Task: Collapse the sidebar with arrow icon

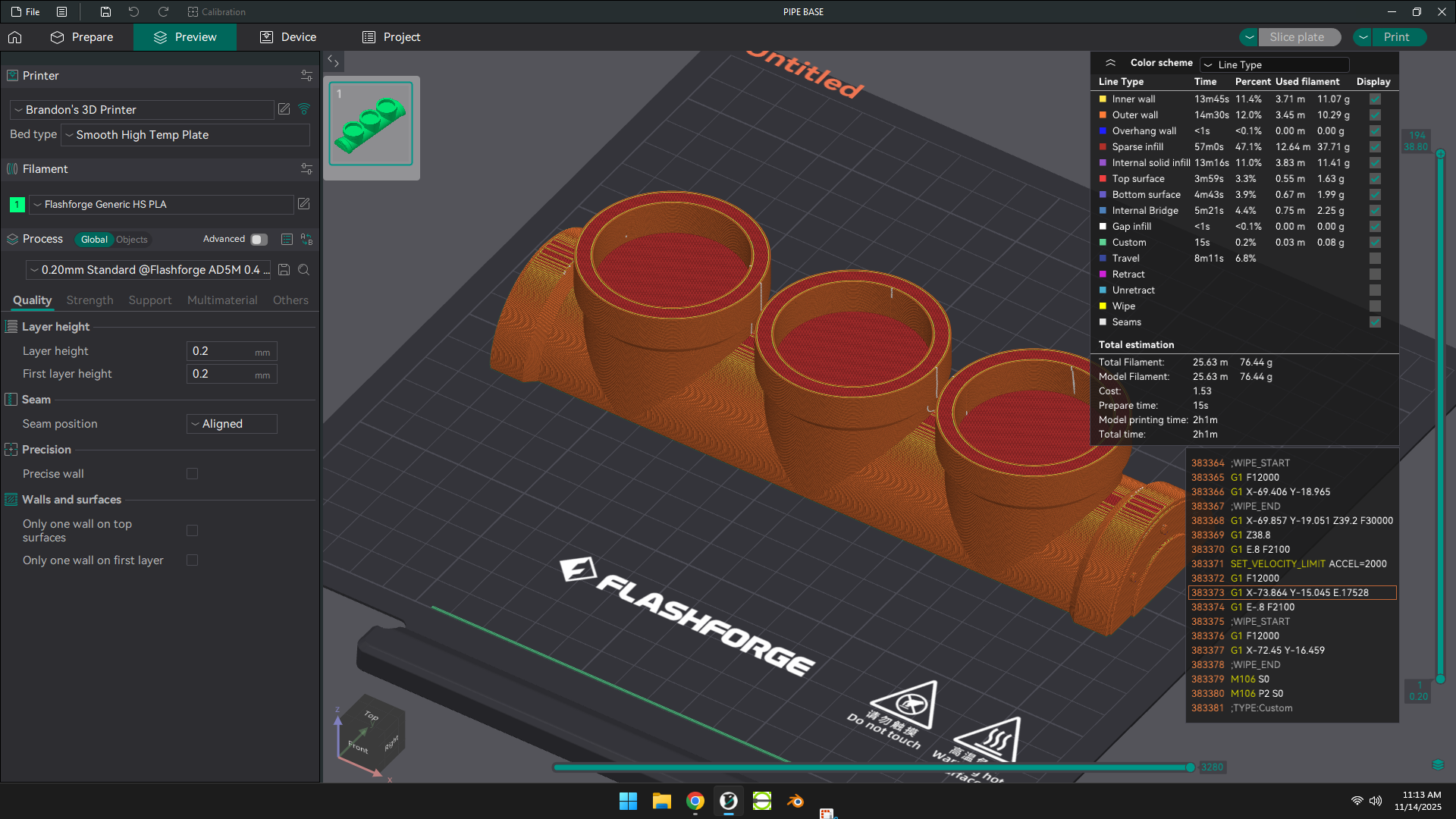Action: (333, 61)
